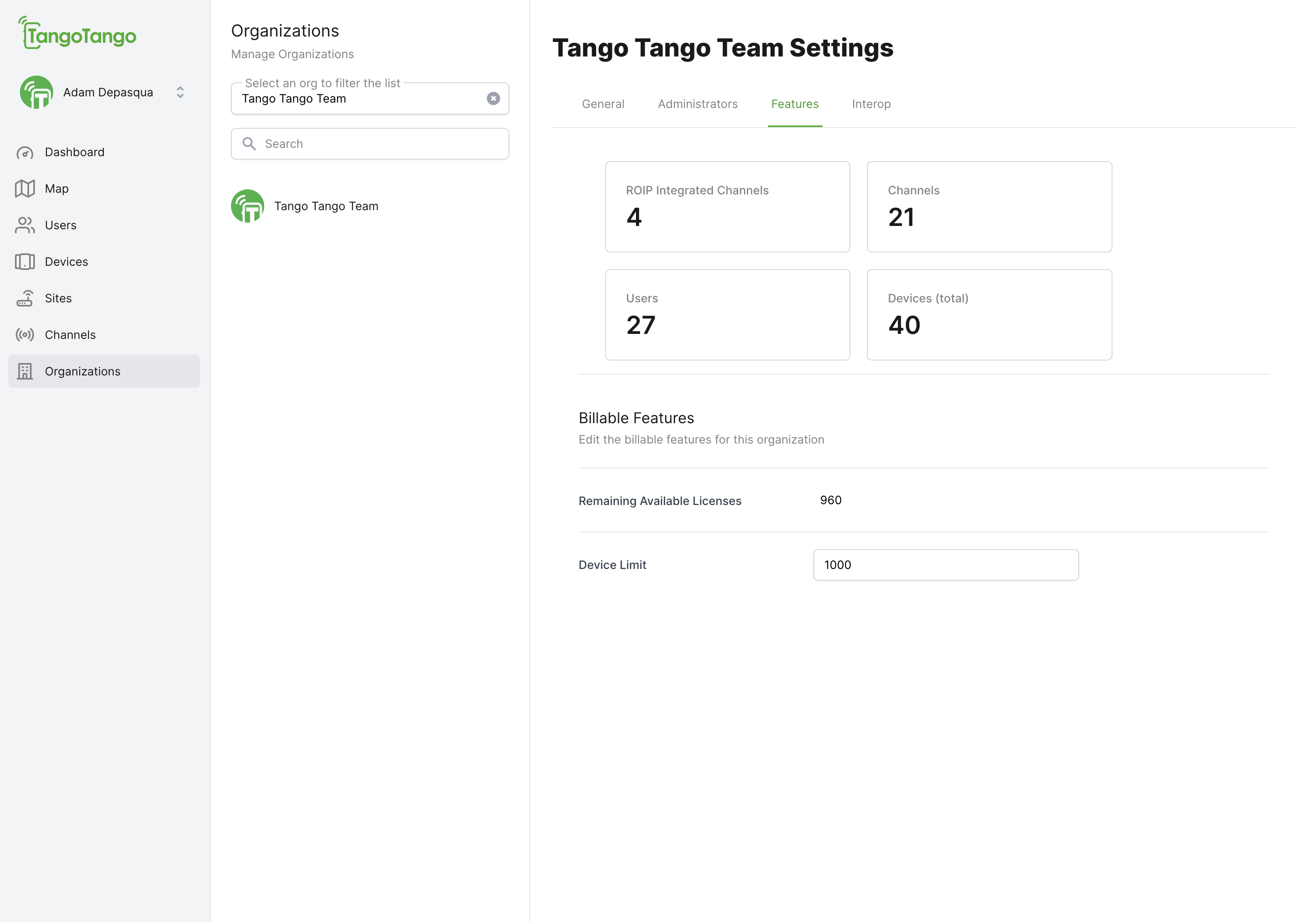Switch to the Interop tab
1316x922 pixels.
pyautogui.click(x=871, y=104)
